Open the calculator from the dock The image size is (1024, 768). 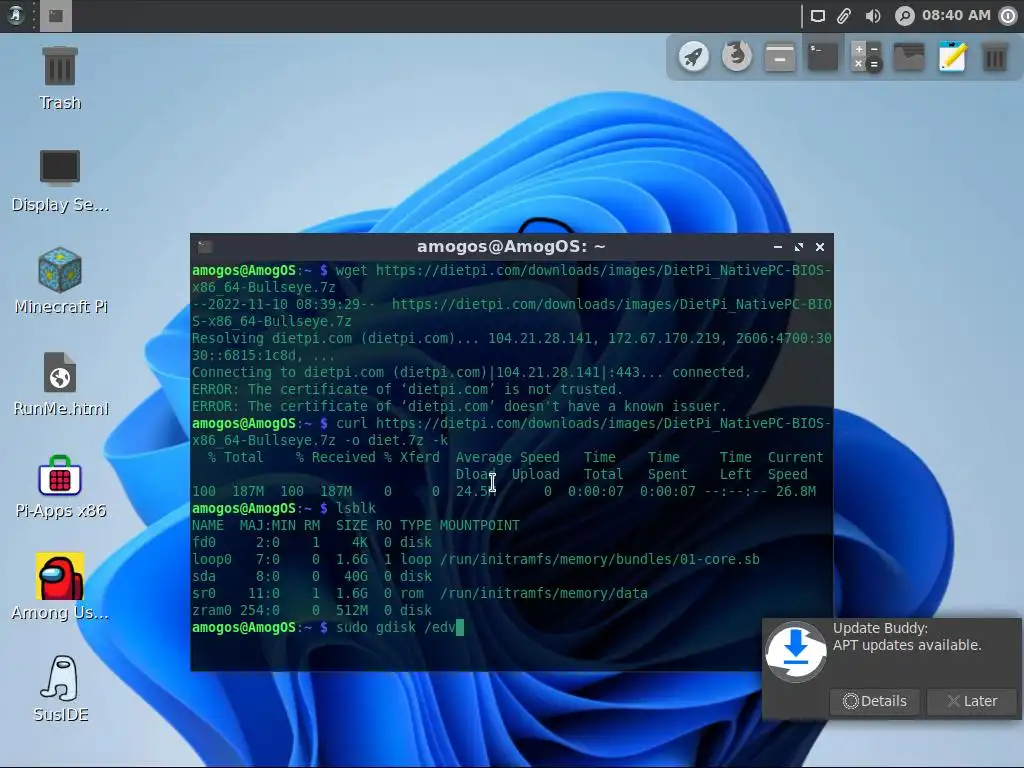pyautogui.click(x=866, y=57)
